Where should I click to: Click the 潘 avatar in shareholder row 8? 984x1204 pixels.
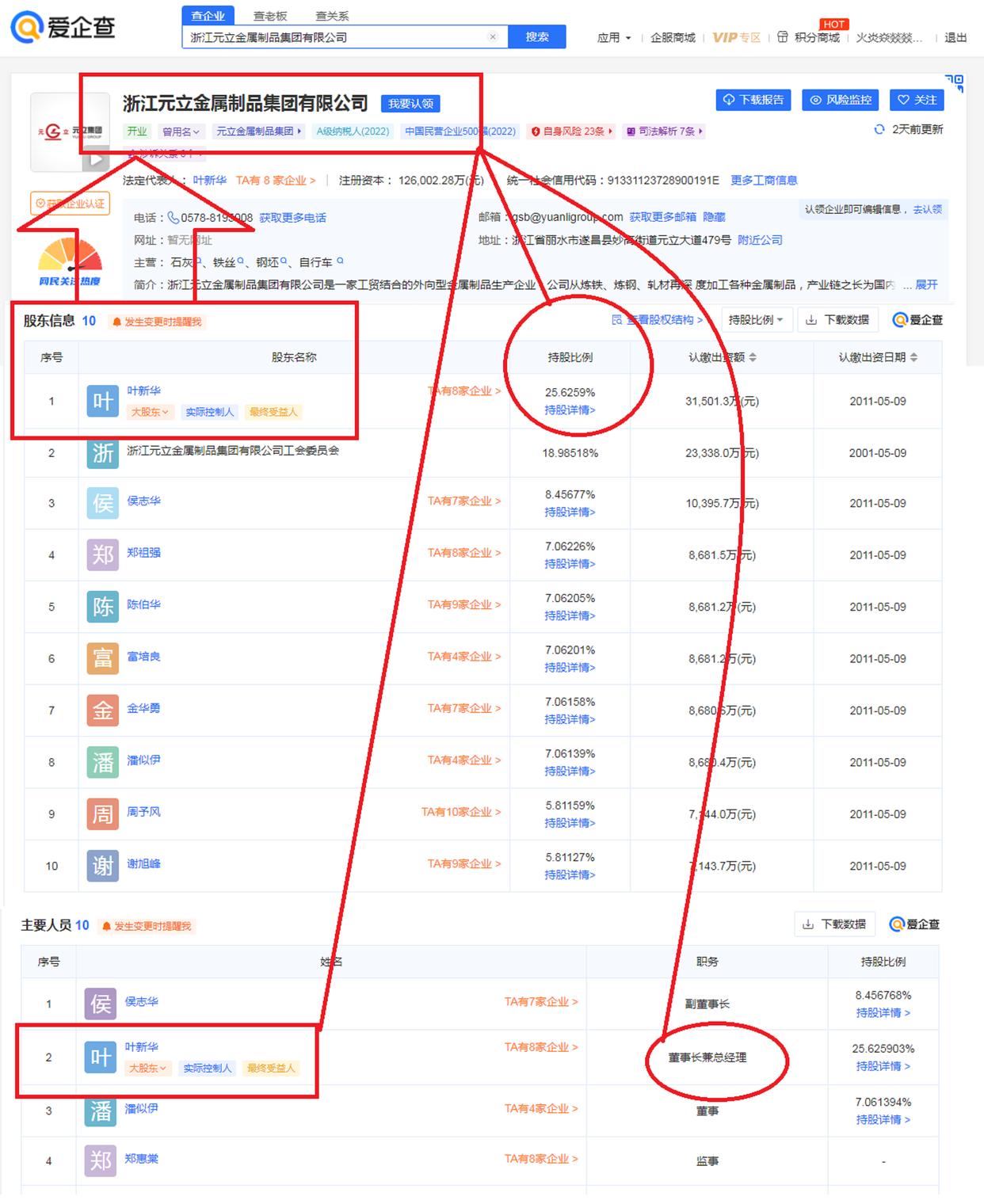(103, 762)
